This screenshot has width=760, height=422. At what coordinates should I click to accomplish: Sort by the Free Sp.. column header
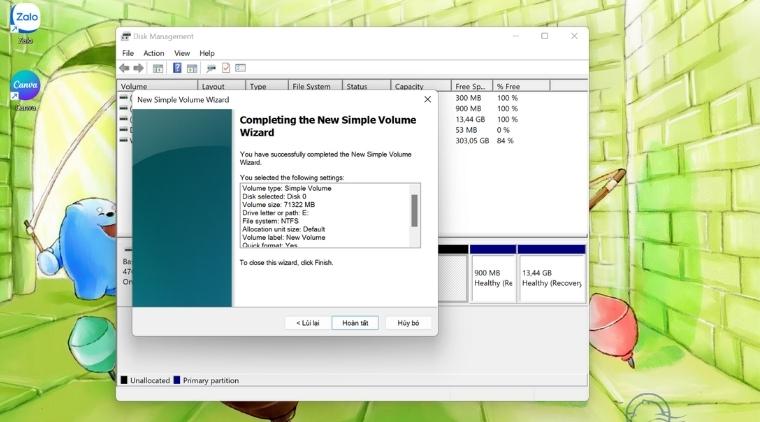[x=472, y=86]
